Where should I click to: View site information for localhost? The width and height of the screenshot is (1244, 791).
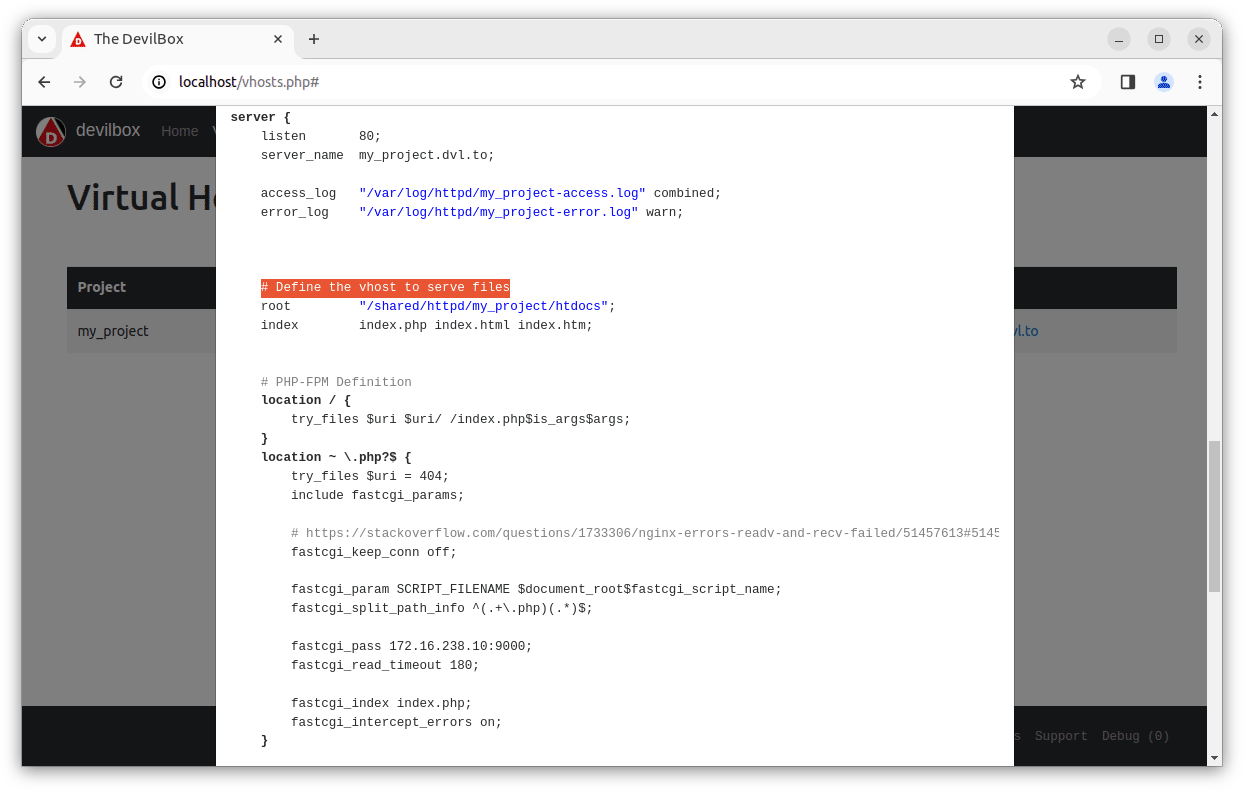click(159, 82)
